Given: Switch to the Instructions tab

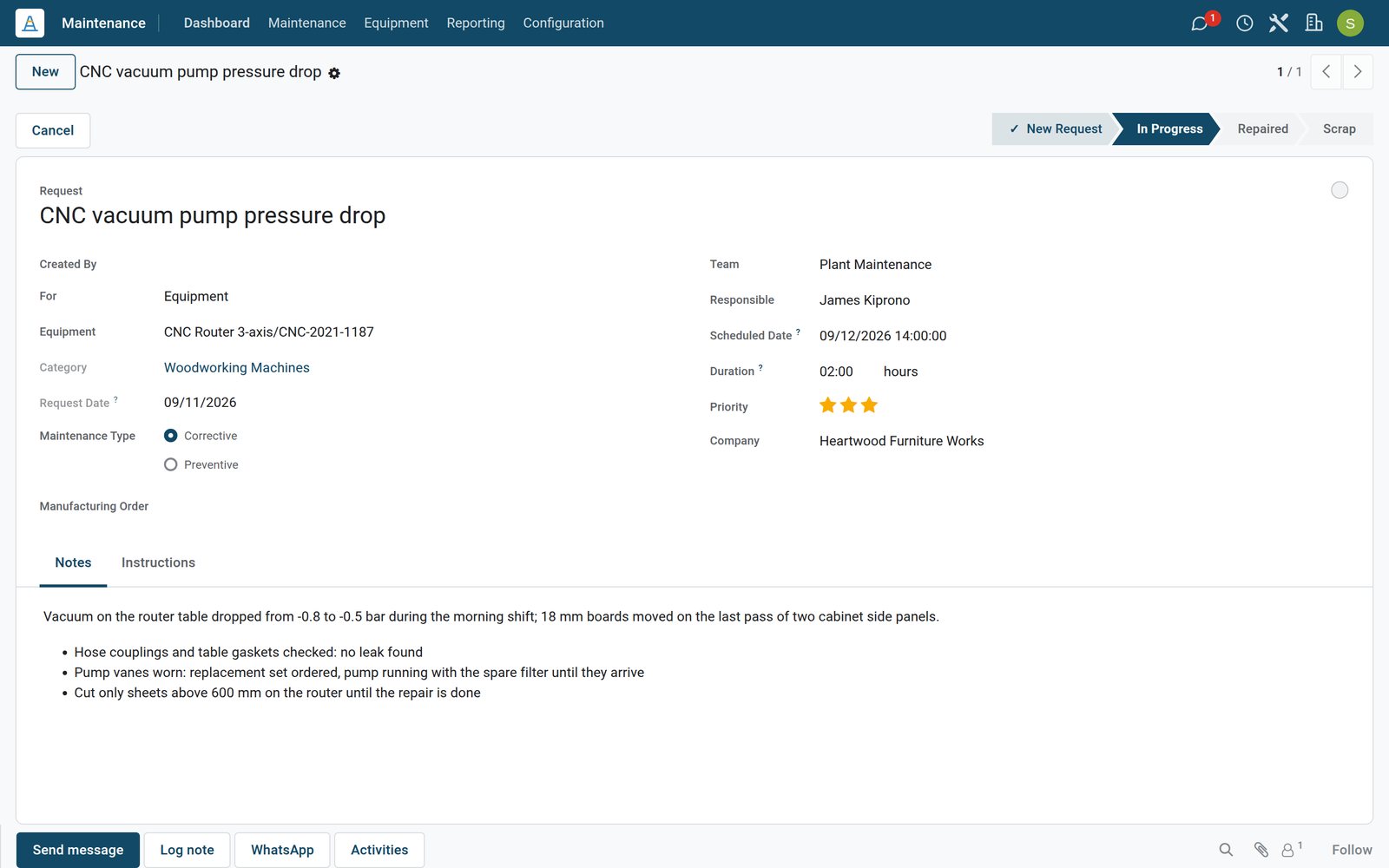Looking at the screenshot, I should click(x=158, y=562).
